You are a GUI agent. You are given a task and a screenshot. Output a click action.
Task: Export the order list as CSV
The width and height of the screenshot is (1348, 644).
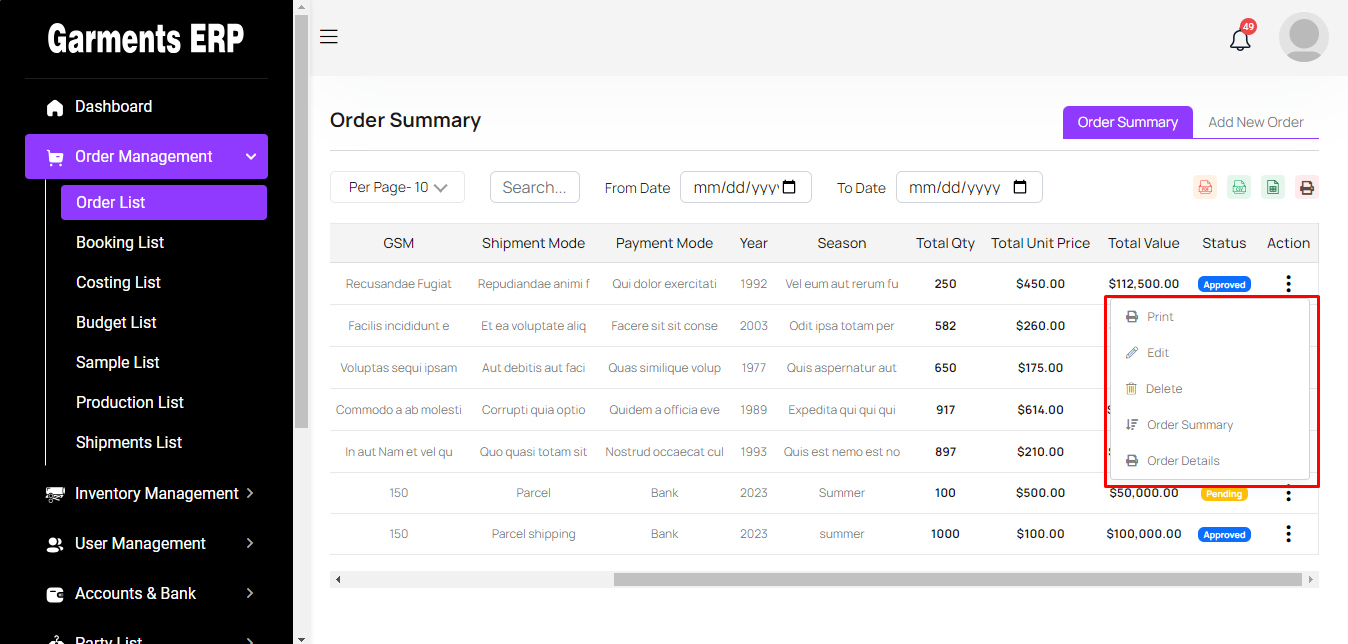[x=1239, y=187]
